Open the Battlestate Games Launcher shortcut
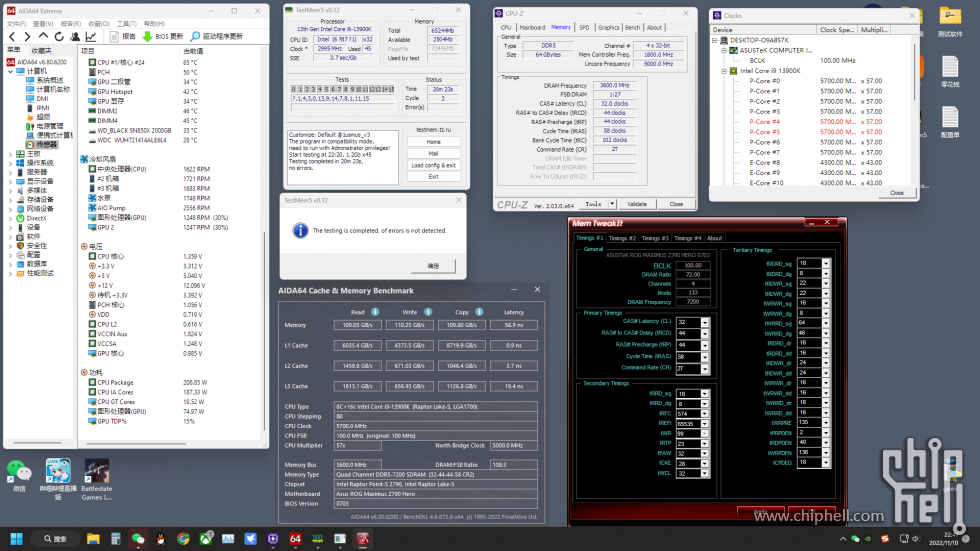980x551 pixels. coord(96,479)
